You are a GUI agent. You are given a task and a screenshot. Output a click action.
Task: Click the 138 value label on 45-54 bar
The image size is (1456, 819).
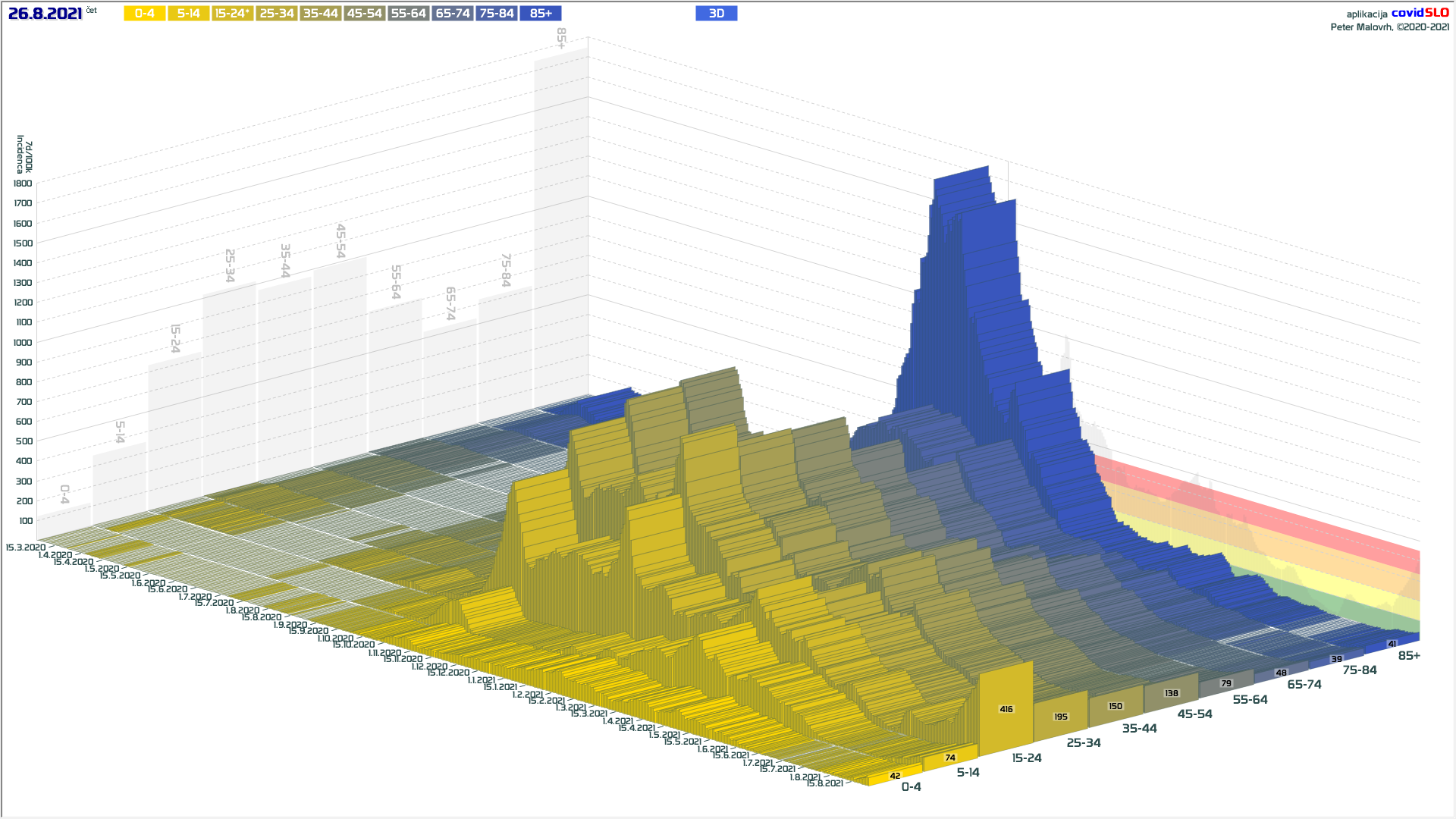(x=1172, y=693)
